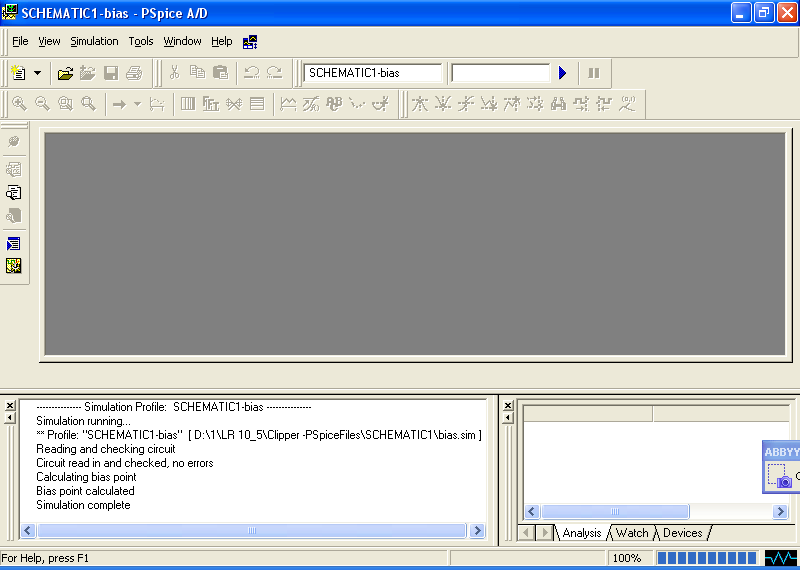
Task: Click left scroll arrow of output log
Action: (x=28, y=531)
